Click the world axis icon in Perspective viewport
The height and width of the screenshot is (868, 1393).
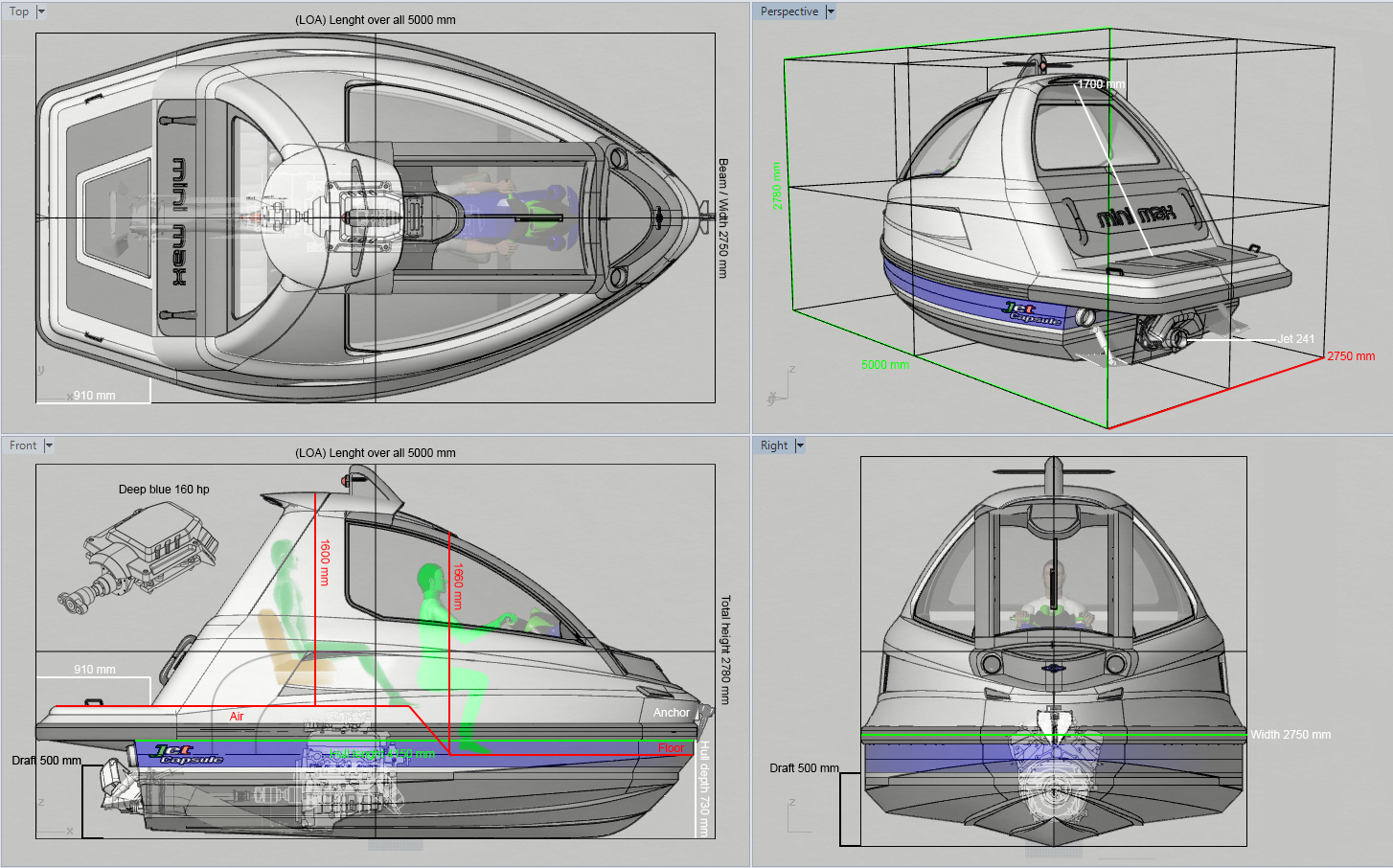779,384
